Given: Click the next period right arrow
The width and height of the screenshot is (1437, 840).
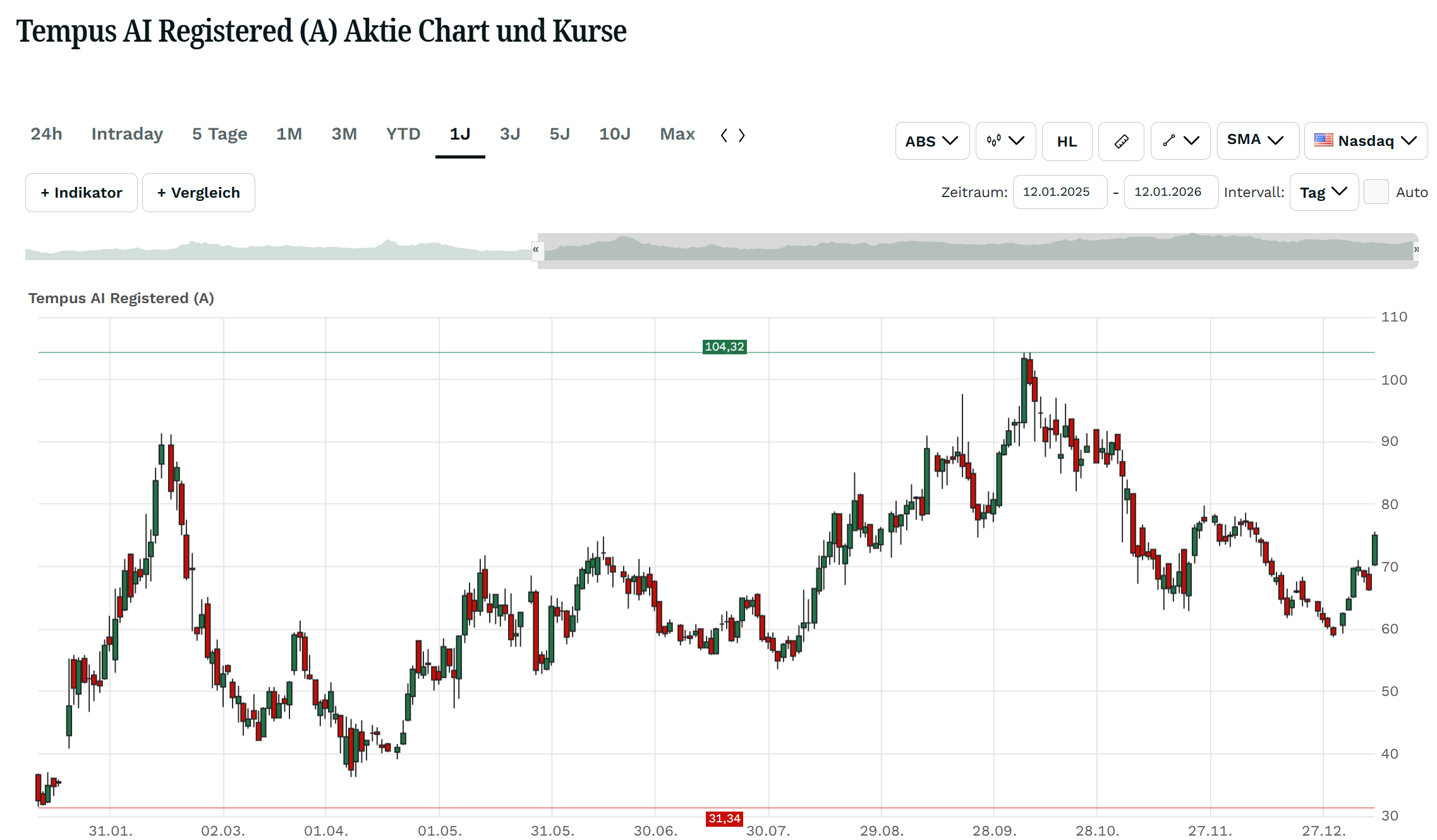Looking at the screenshot, I should click(742, 135).
